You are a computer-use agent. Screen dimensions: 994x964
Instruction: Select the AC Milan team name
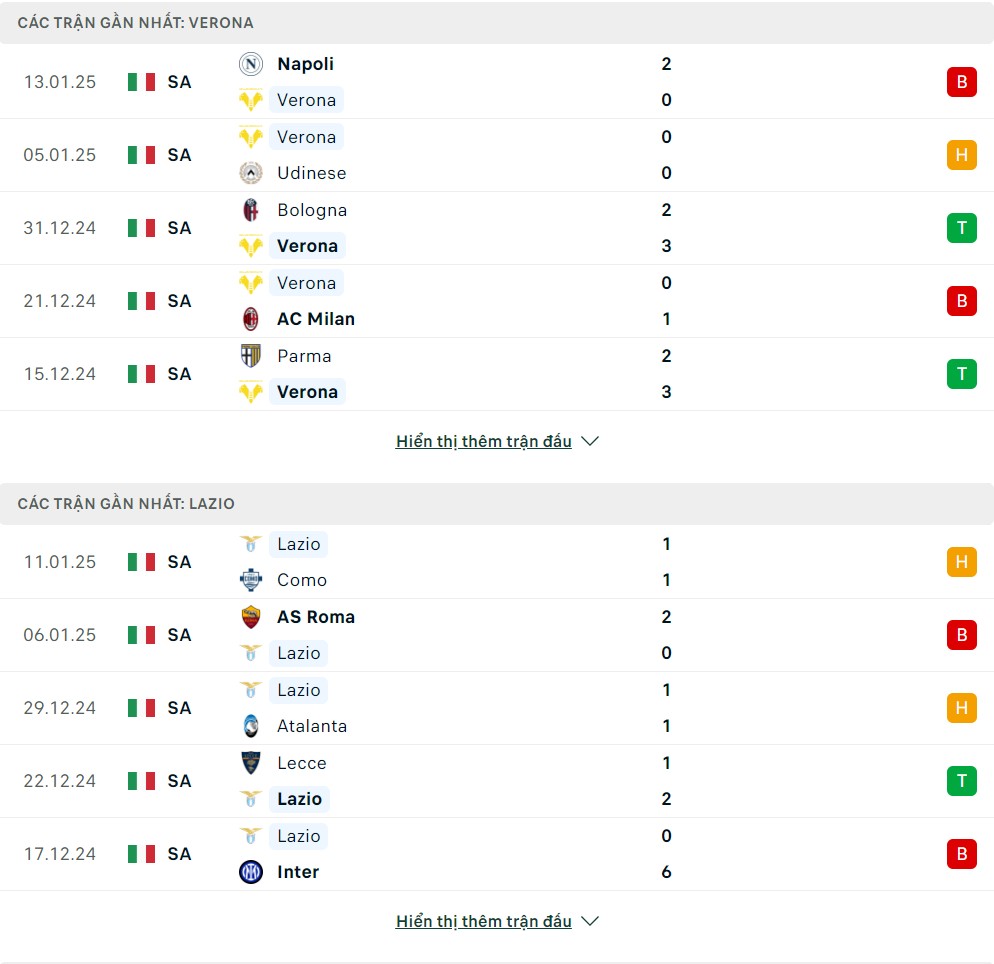[x=316, y=319]
